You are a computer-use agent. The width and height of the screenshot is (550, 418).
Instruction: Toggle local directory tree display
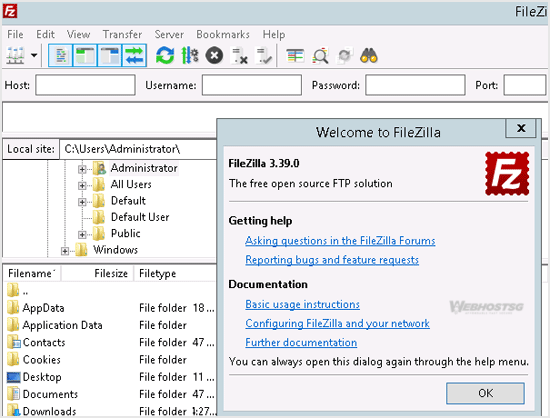click(85, 56)
